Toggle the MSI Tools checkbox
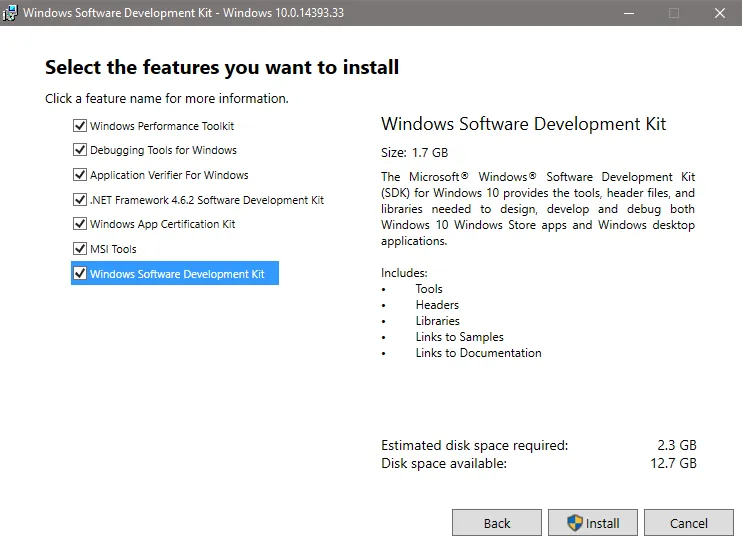The image size is (742, 546). pos(80,249)
